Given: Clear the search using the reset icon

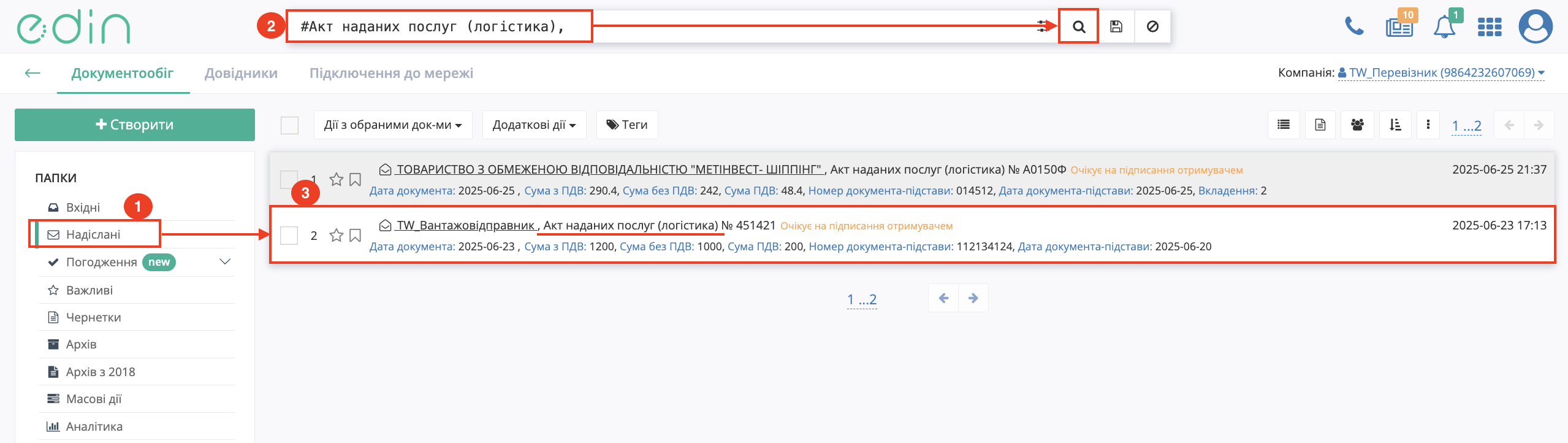Looking at the screenshot, I should pyautogui.click(x=1152, y=26).
